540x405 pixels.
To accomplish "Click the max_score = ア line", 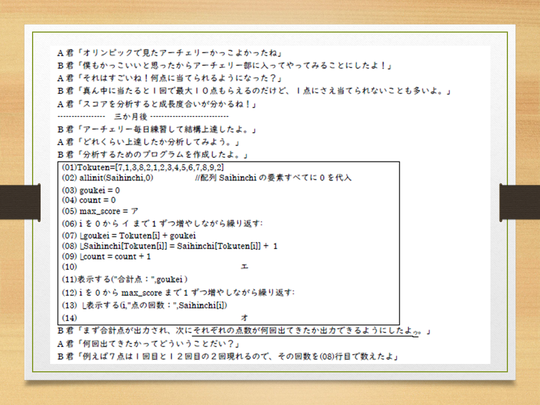I will pyautogui.click(x=100, y=211).
